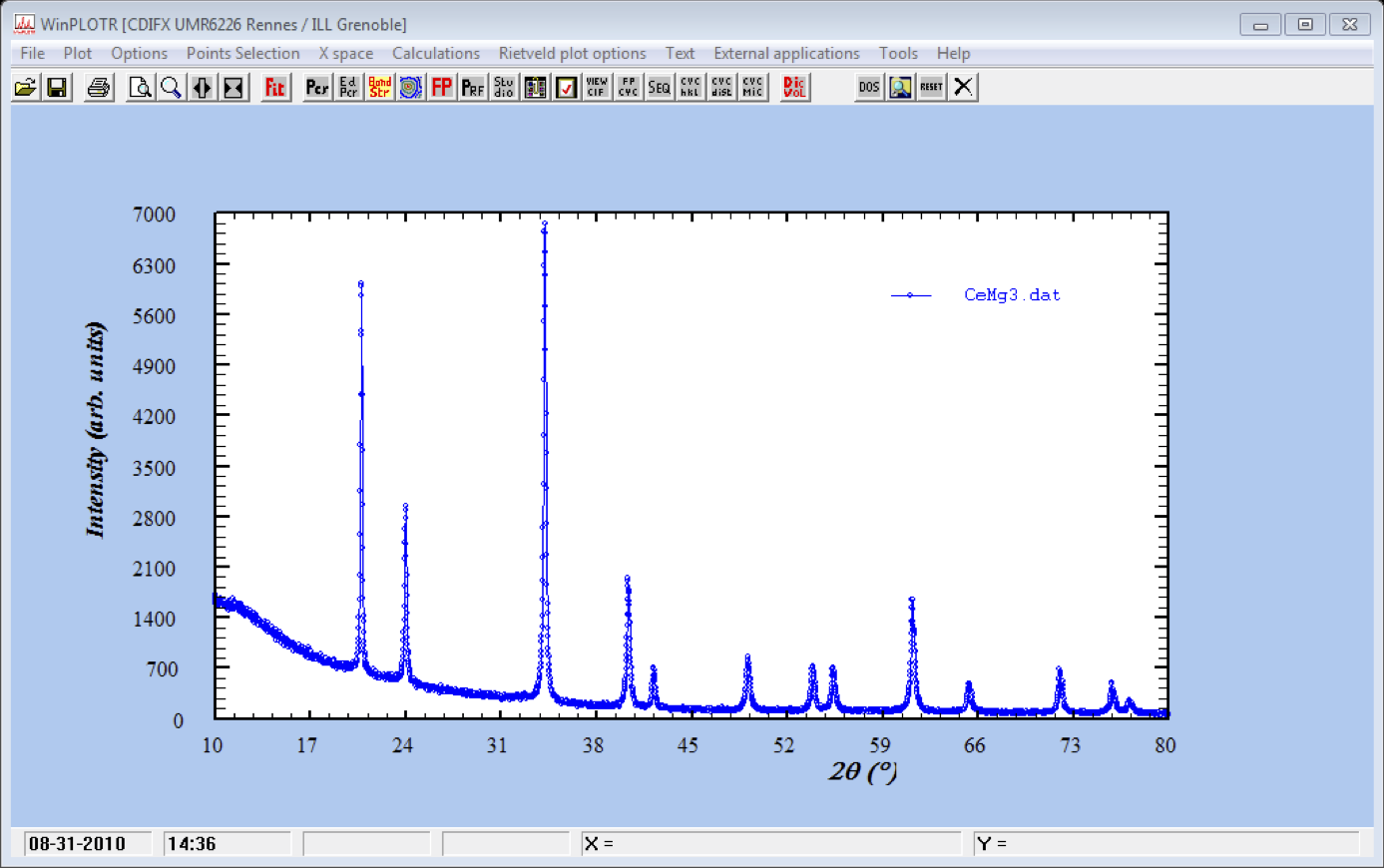Screen dimensions: 1384x868
Task: Maximize the WinPLOTR window
Action: pyautogui.click(x=1305, y=24)
